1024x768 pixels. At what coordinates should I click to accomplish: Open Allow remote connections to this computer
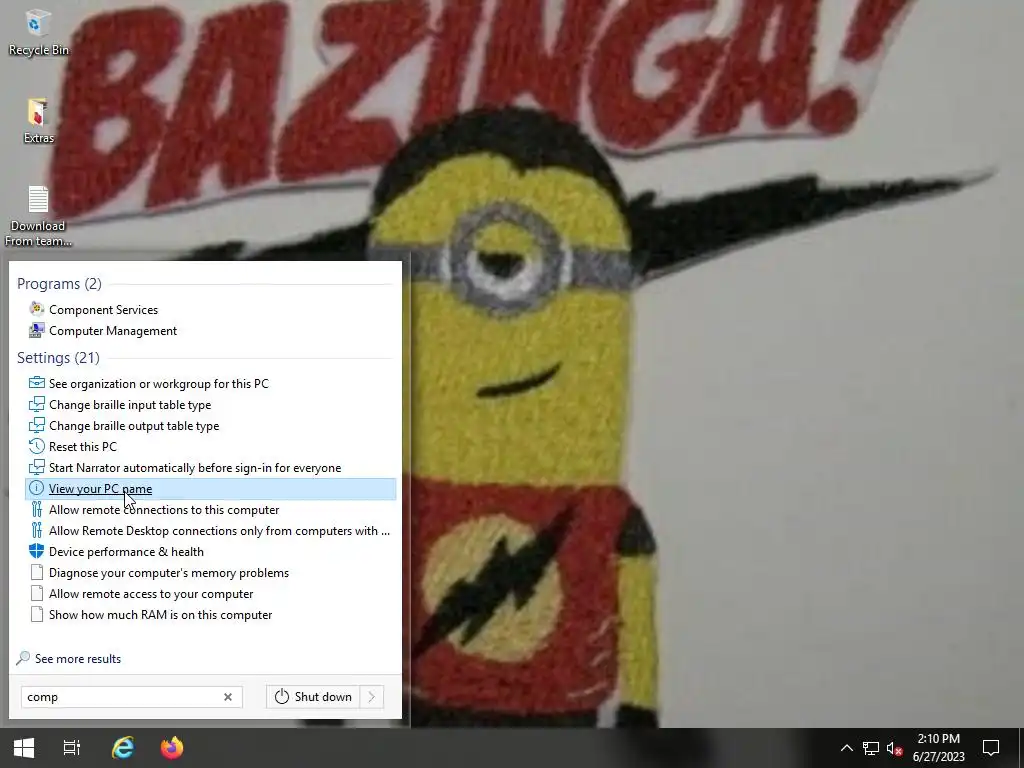point(164,509)
